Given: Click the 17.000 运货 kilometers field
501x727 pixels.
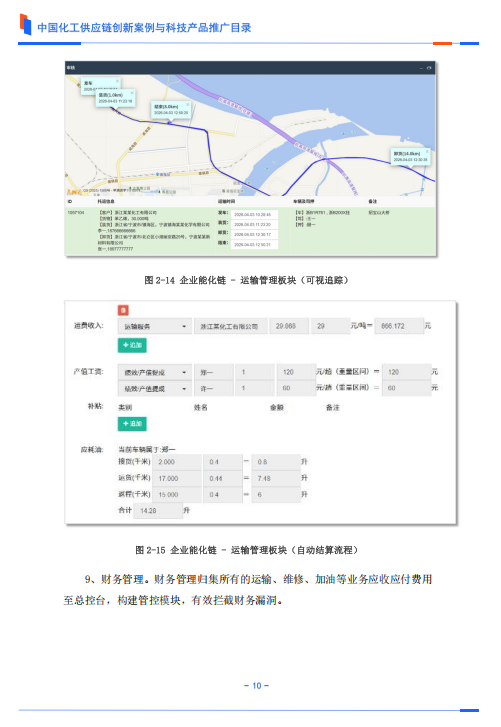Looking at the screenshot, I should tap(178, 478).
